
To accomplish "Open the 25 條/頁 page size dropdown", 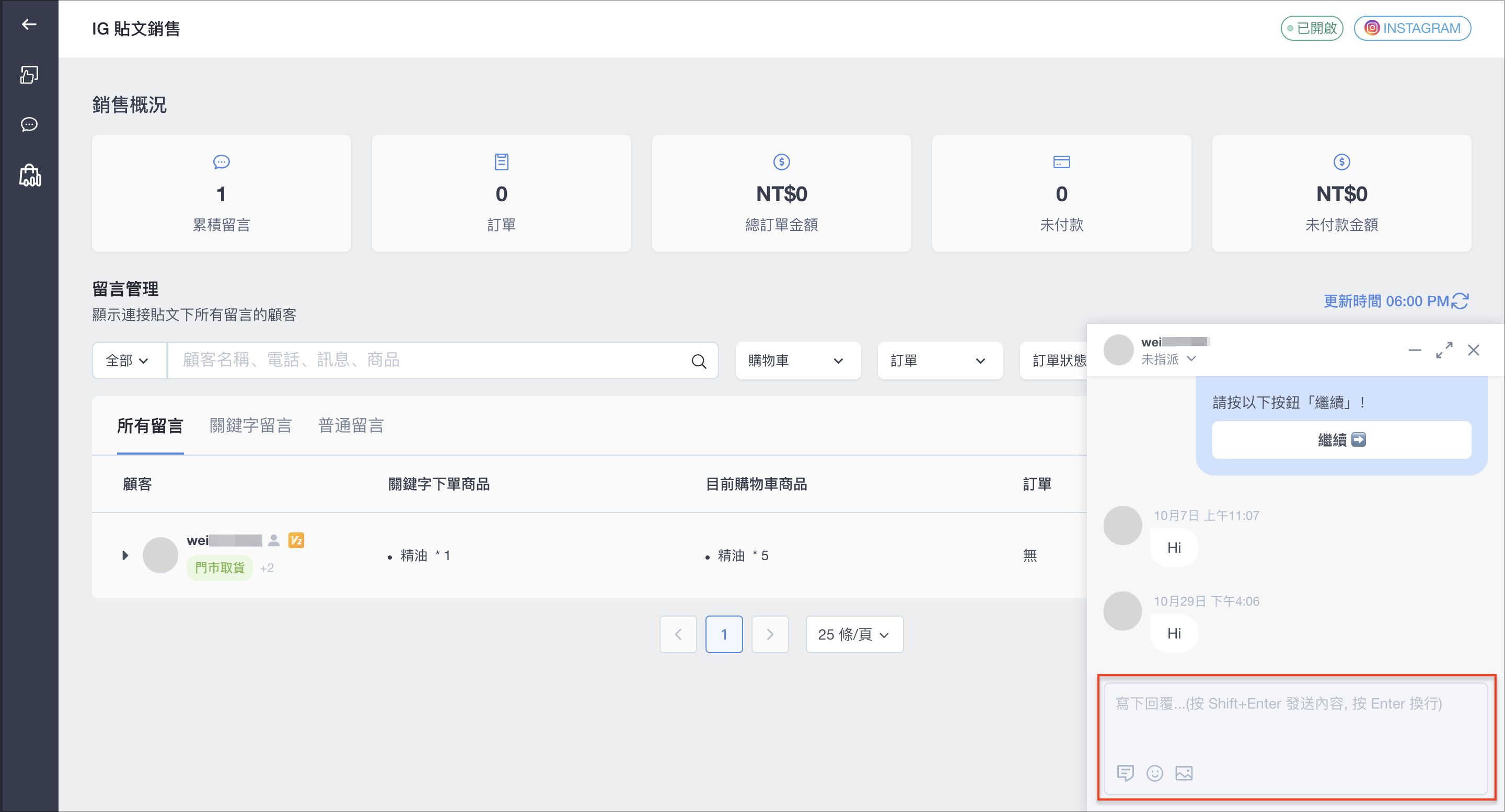I will (x=854, y=634).
